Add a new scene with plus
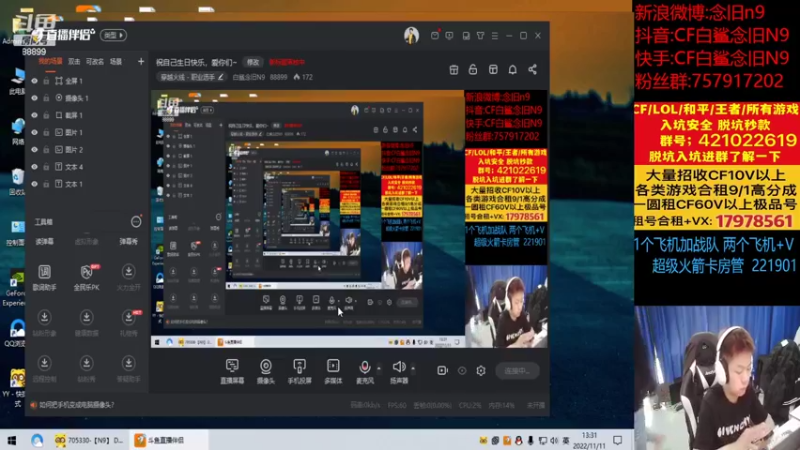 click(141, 62)
